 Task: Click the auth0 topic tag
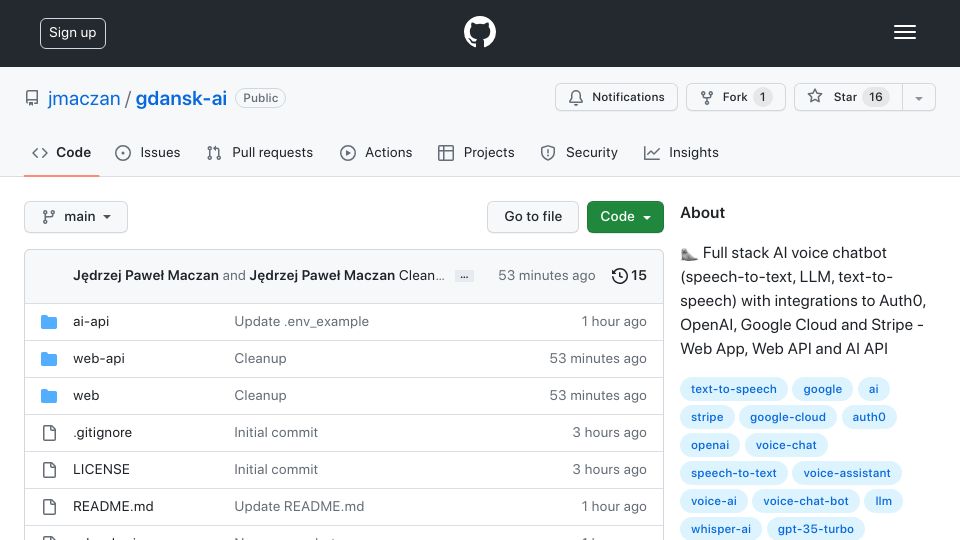869,418
